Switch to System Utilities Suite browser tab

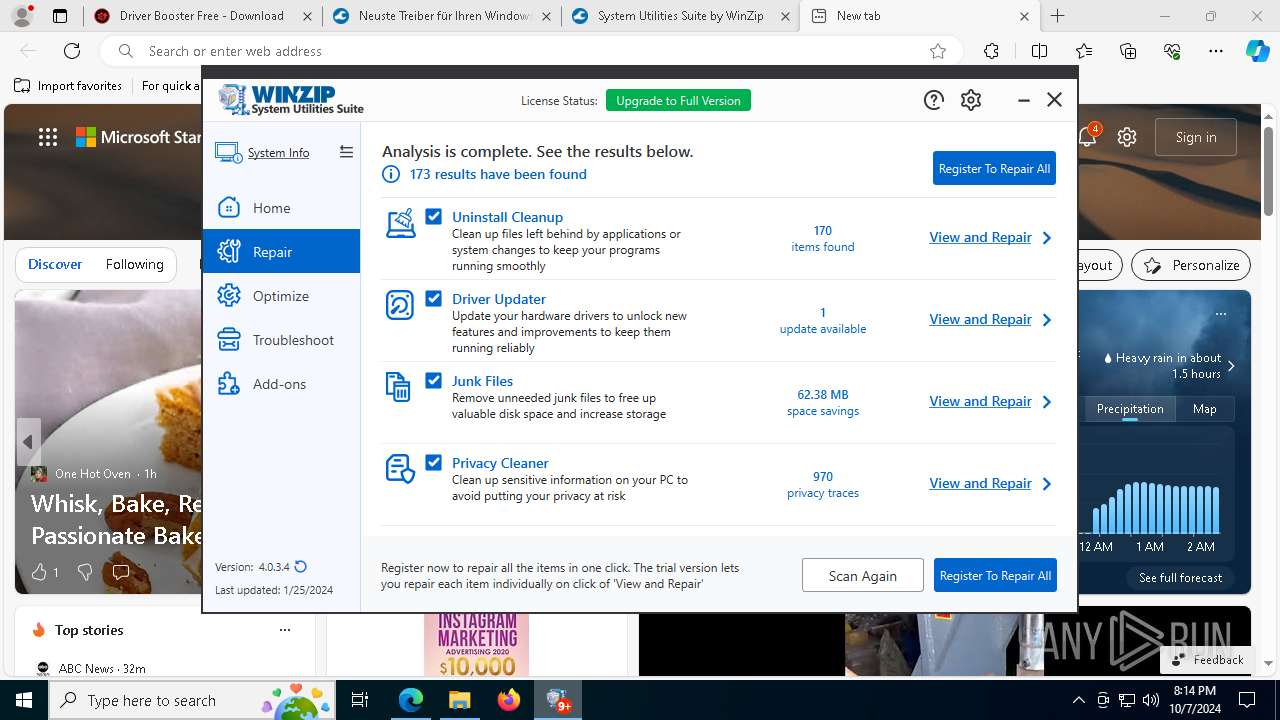point(680,16)
